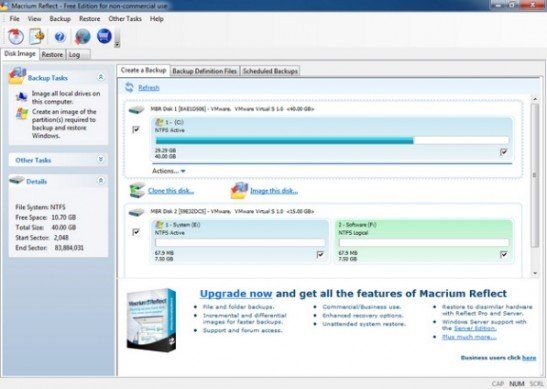Switch to Backup Definition Files tab
The height and width of the screenshot is (389, 547).
tap(205, 71)
